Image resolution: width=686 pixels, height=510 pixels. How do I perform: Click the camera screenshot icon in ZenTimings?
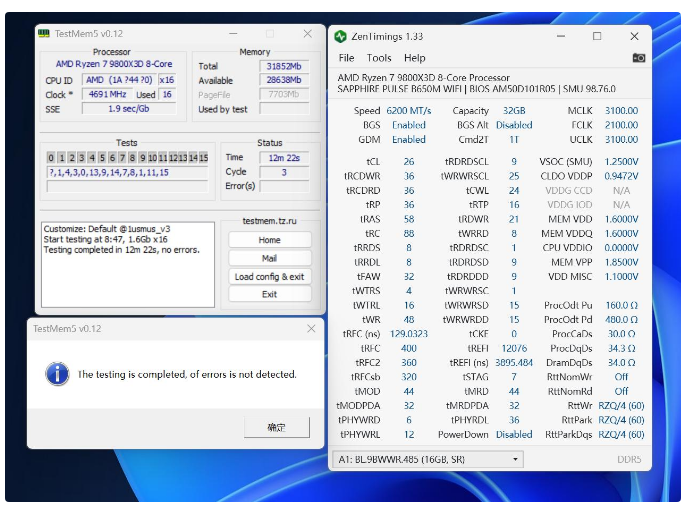pos(638,58)
